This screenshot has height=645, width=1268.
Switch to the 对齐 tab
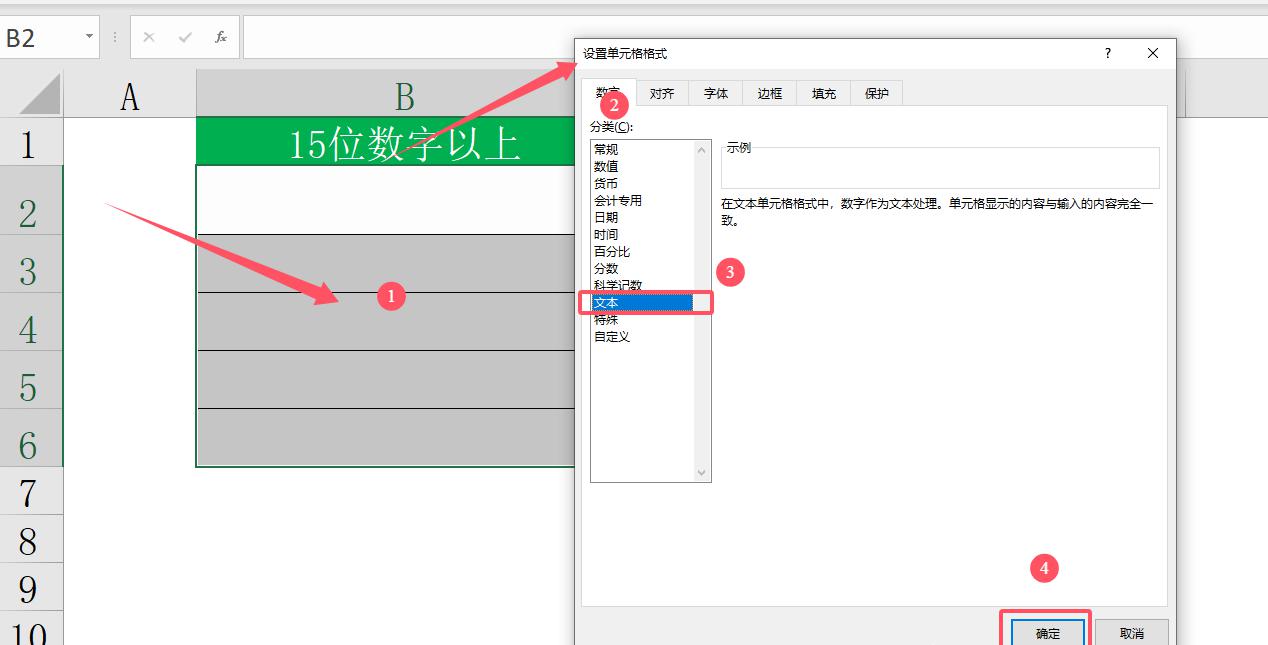point(662,93)
